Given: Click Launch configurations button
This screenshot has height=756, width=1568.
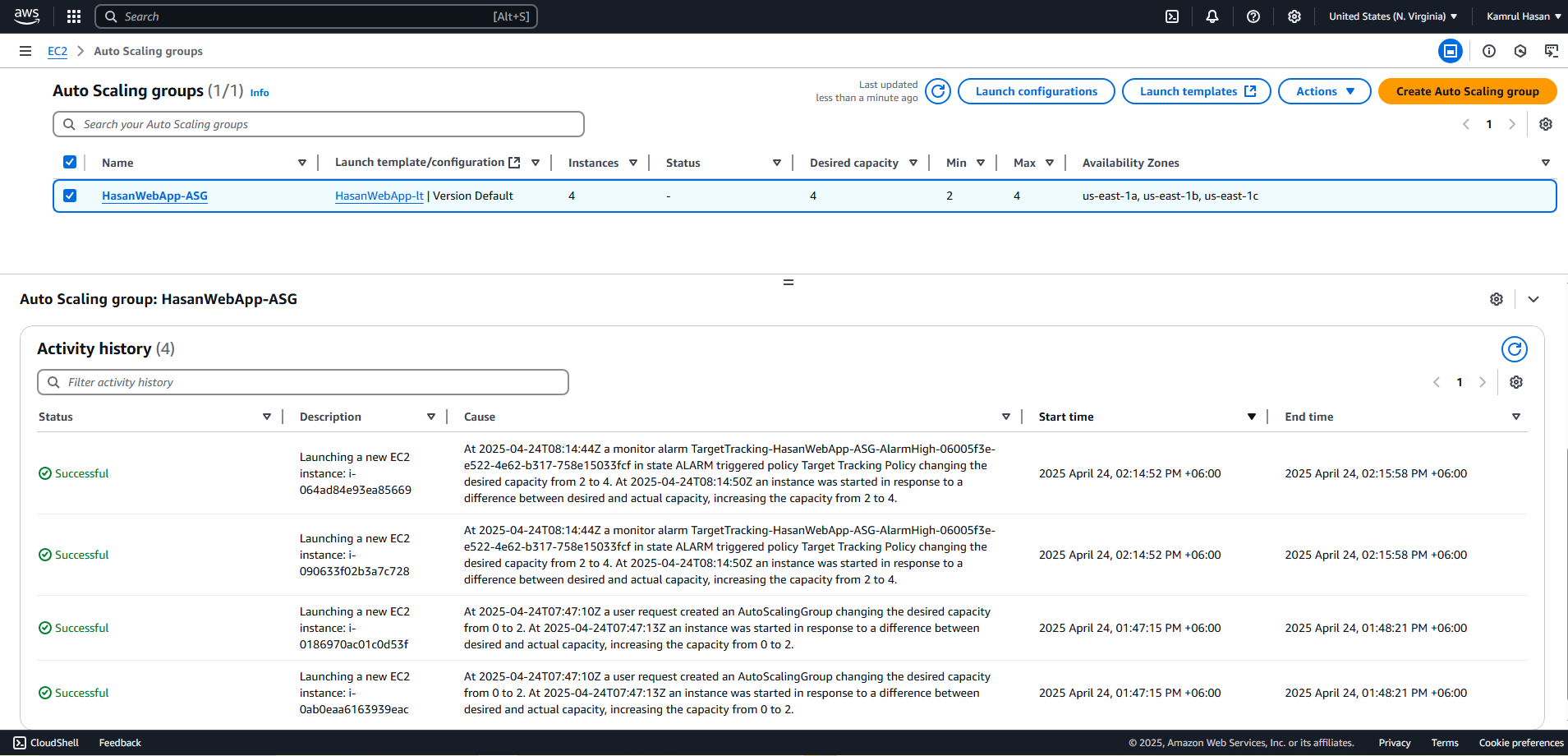Looking at the screenshot, I should [x=1037, y=91].
